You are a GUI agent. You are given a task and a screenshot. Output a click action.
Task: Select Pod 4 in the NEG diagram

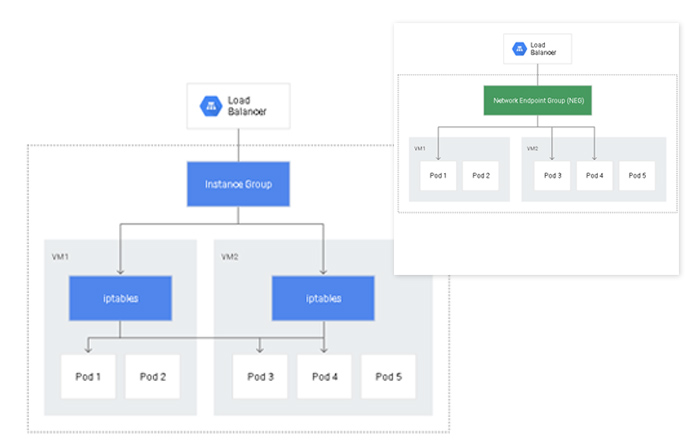point(594,176)
